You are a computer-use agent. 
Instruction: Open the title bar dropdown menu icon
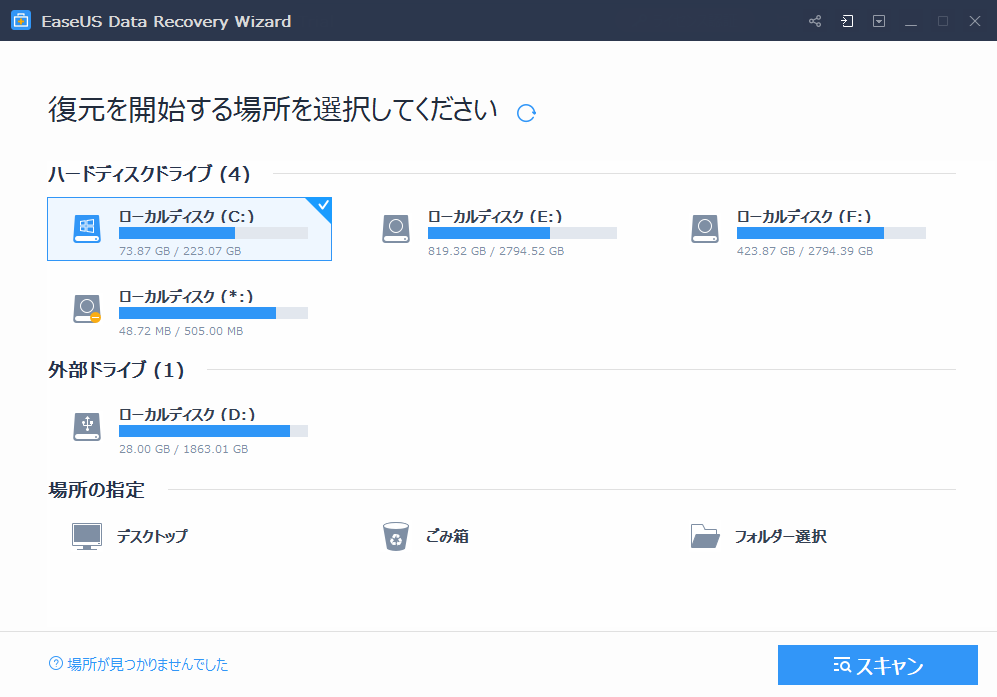pyautogui.click(x=879, y=21)
